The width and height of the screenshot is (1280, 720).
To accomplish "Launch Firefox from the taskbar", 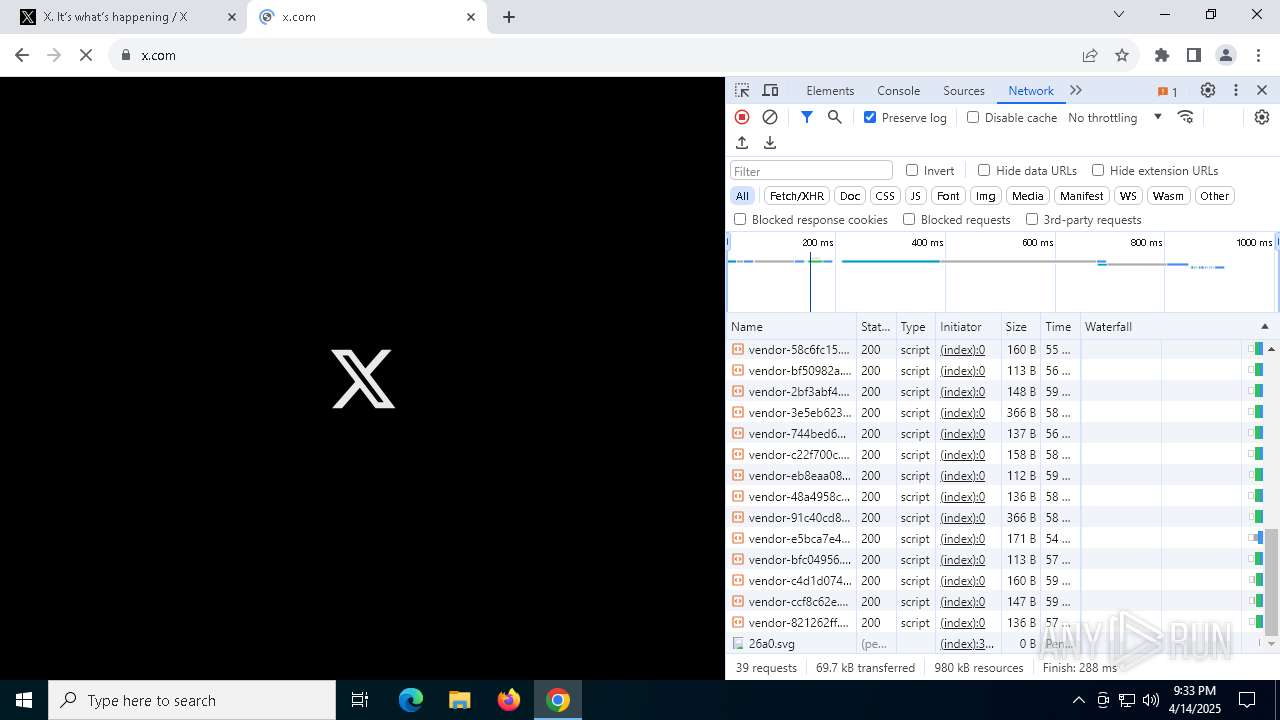I will point(509,700).
